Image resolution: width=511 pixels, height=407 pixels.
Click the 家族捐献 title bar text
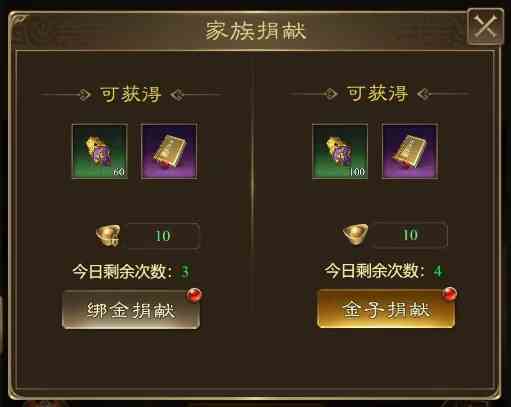click(256, 30)
